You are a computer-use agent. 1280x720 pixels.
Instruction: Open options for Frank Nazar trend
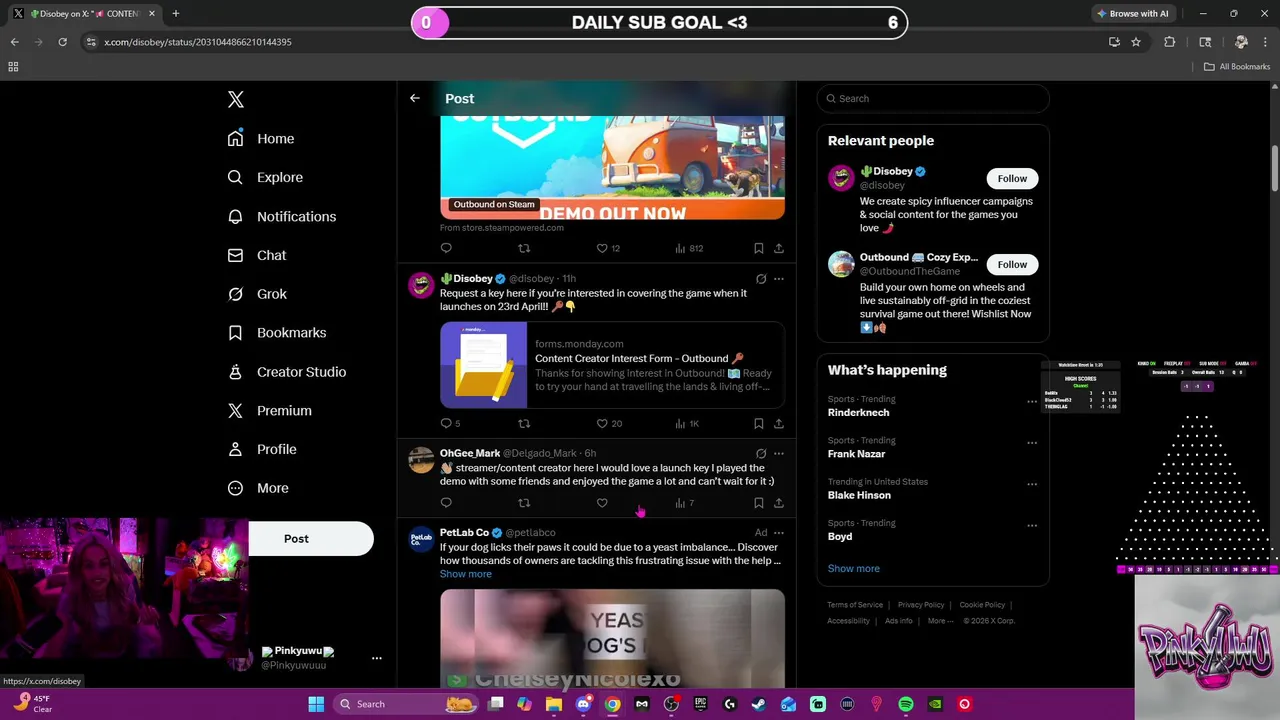click(x=1032, y=443)
